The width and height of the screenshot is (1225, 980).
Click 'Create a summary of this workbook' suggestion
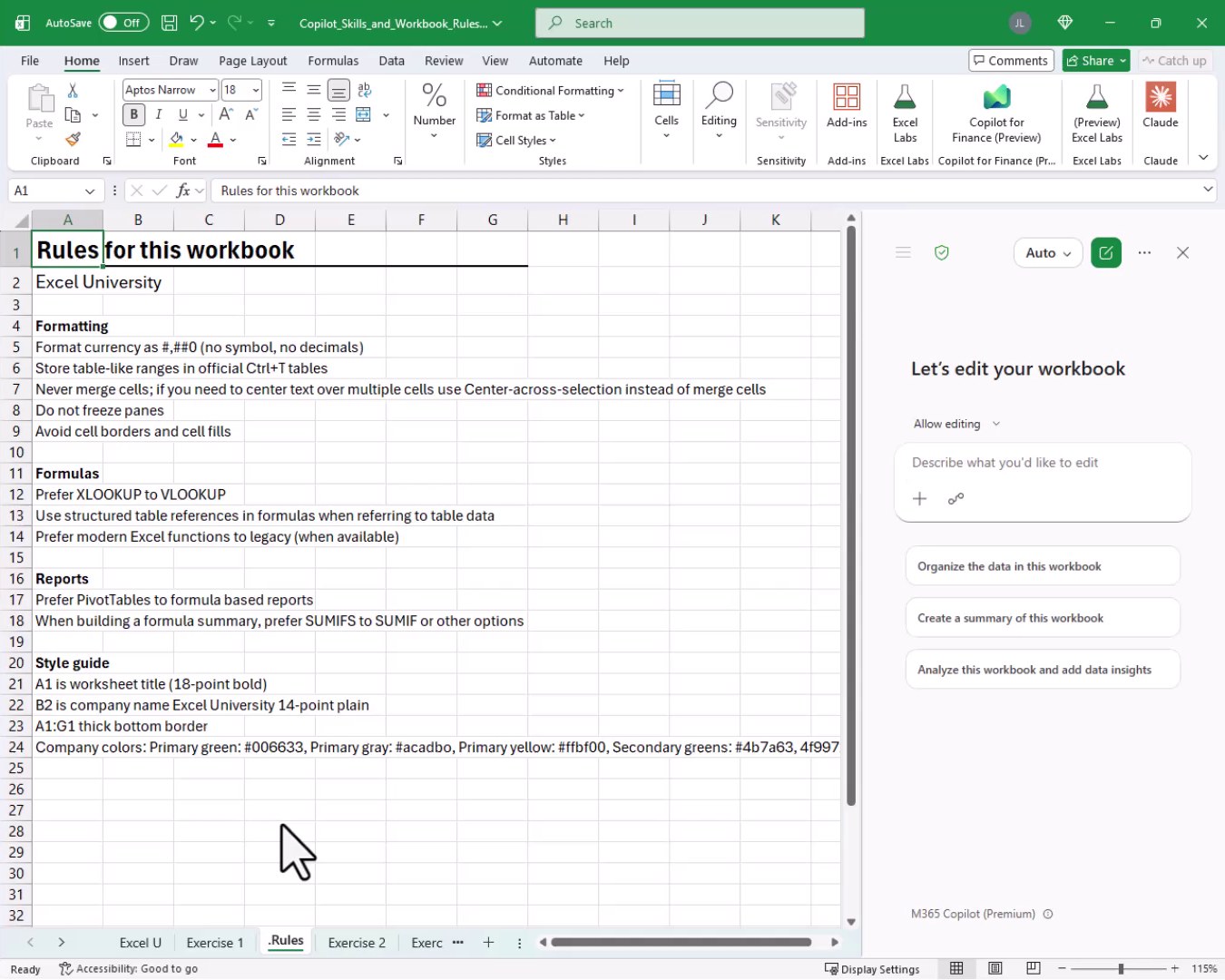point(1043,618)
